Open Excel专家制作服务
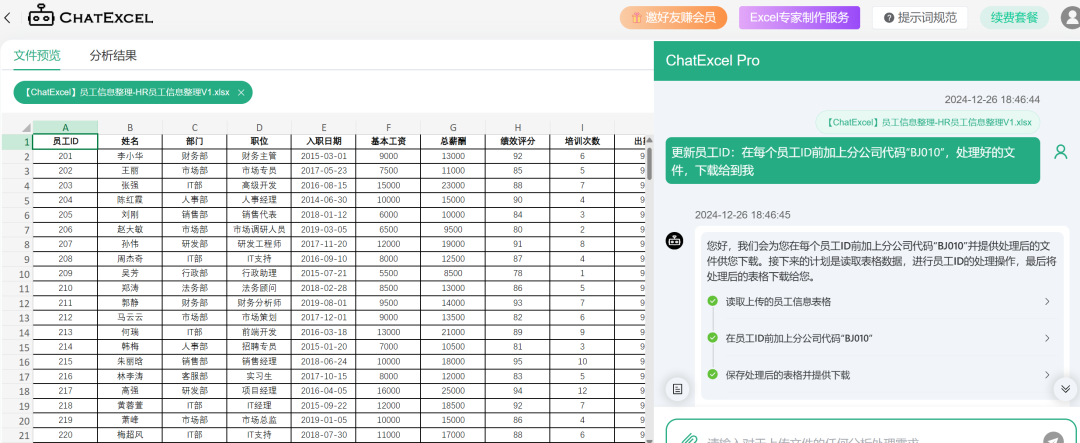Image resolution: width=1080 pixels, height=443 pixels. pos(799,18)
